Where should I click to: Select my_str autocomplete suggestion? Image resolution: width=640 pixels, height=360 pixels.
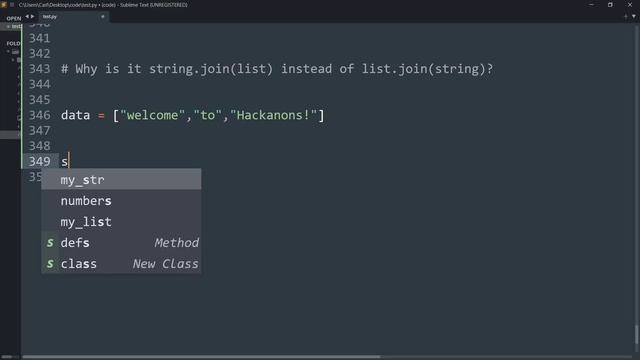tap(121, 180)
